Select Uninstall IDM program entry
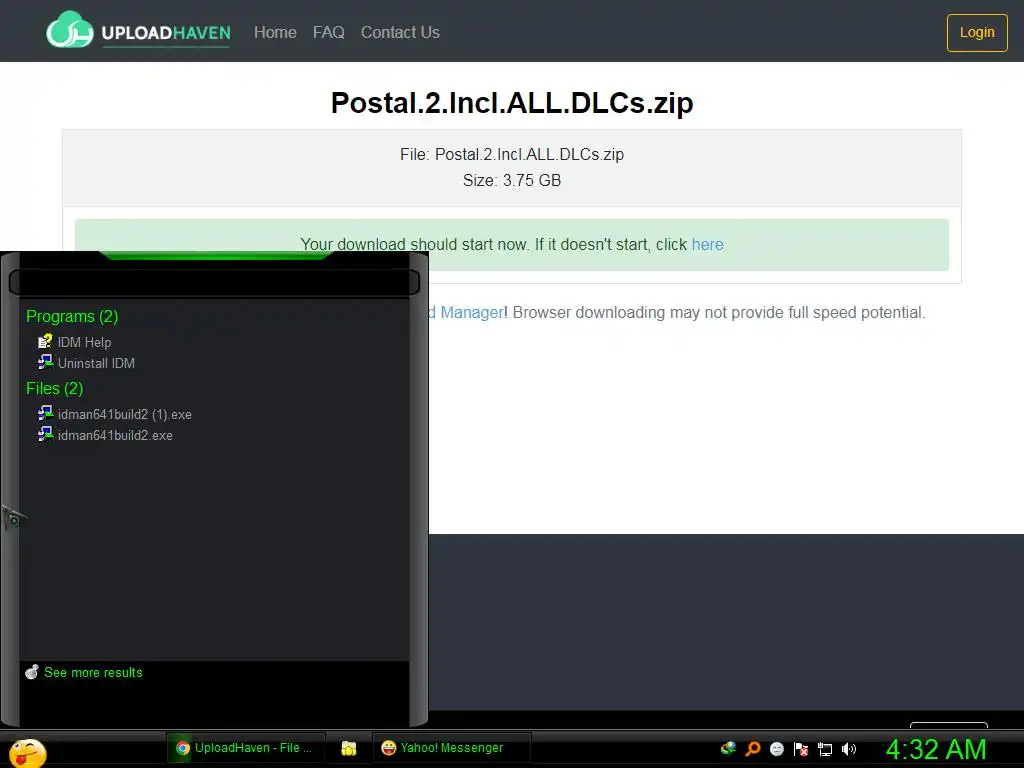 pos(96,363)
